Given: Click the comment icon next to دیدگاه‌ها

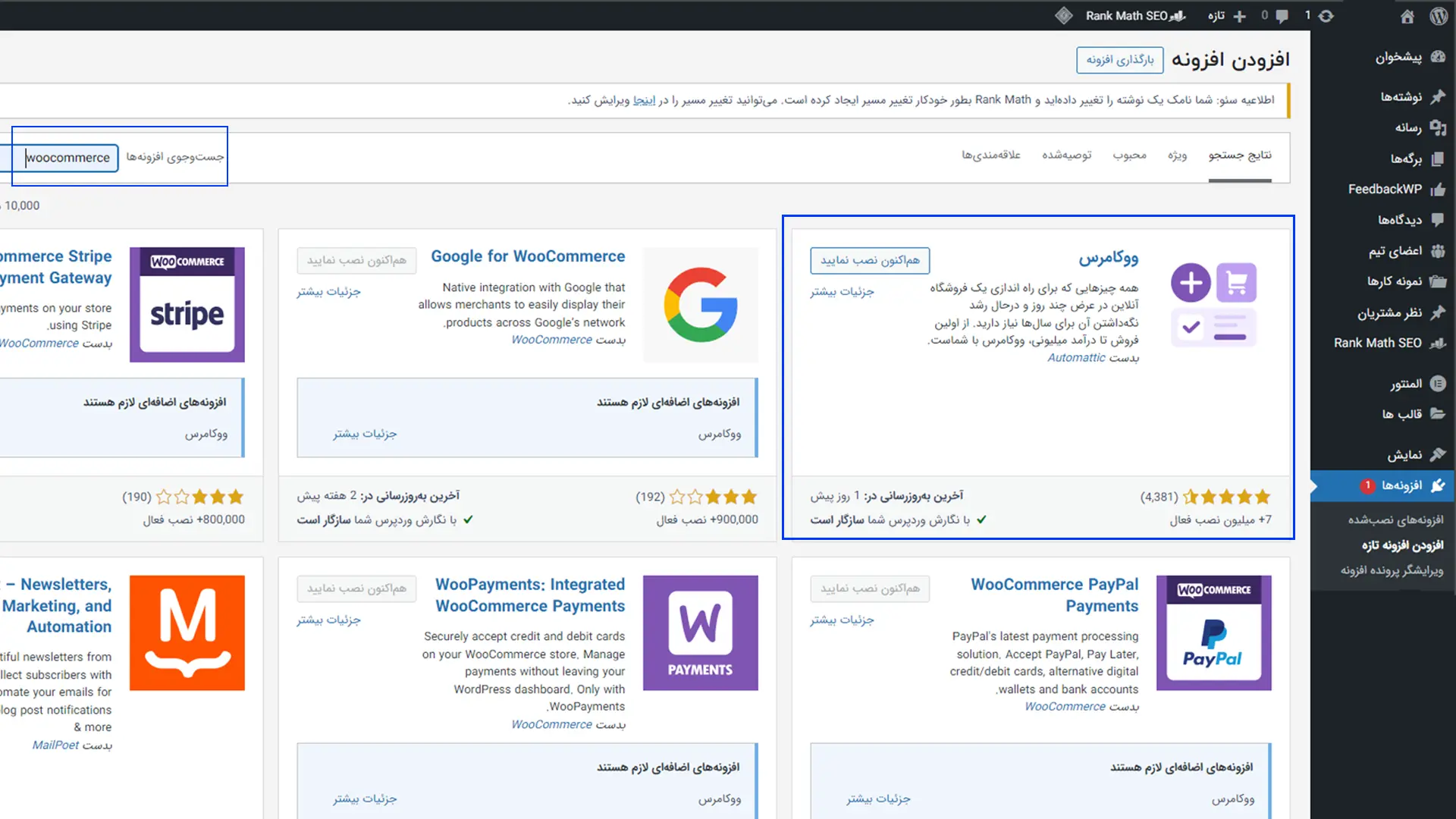Looking at the screenshot, I should 1438,220.
